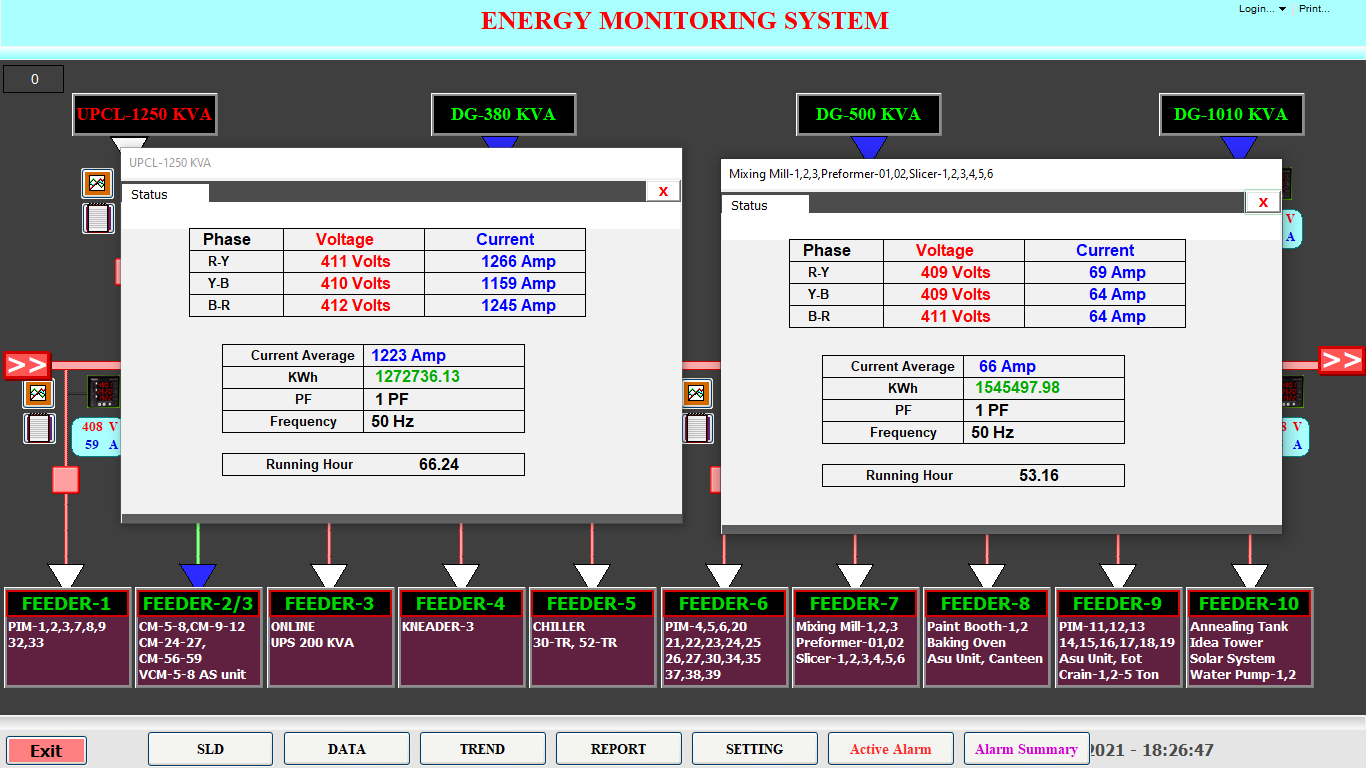Click white arrow above FEEDER-3

pos(329,576)
